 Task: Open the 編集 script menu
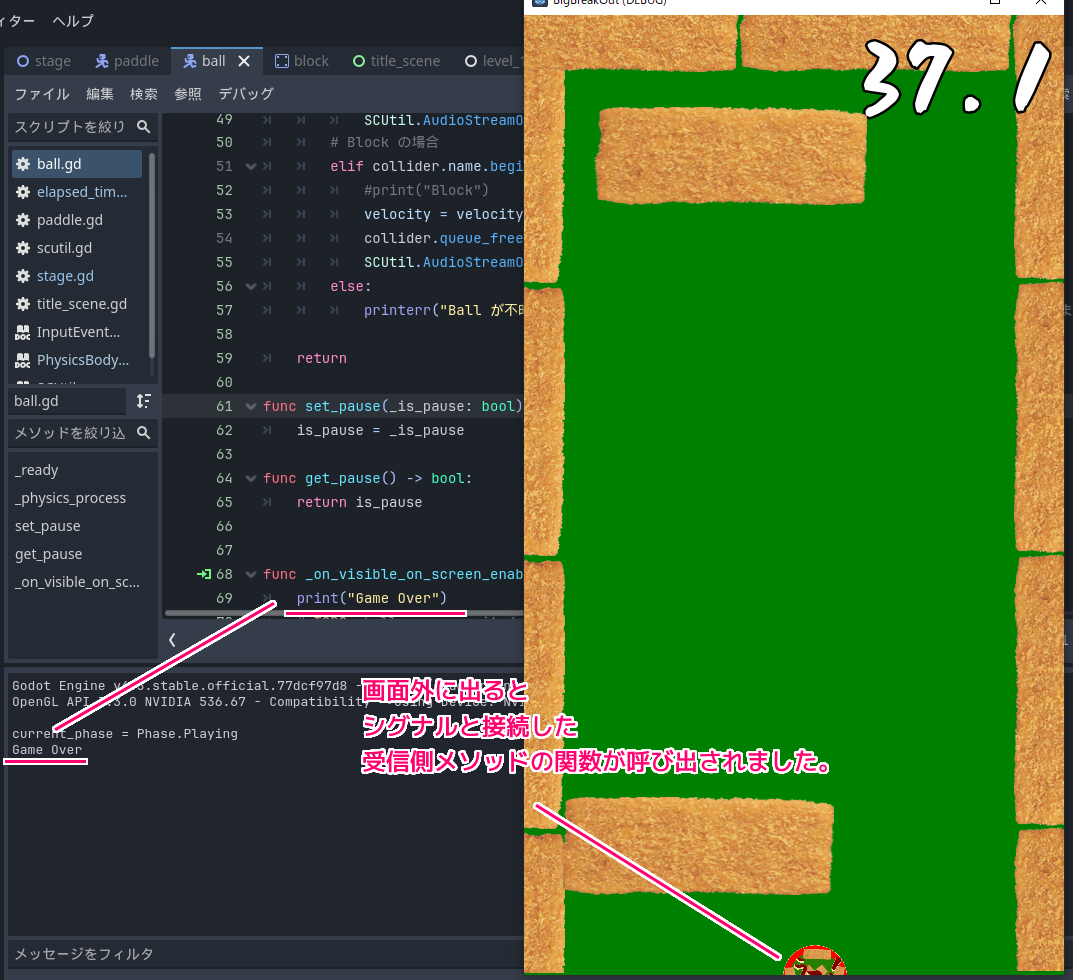pyautogui.click(x=100, y=94)
